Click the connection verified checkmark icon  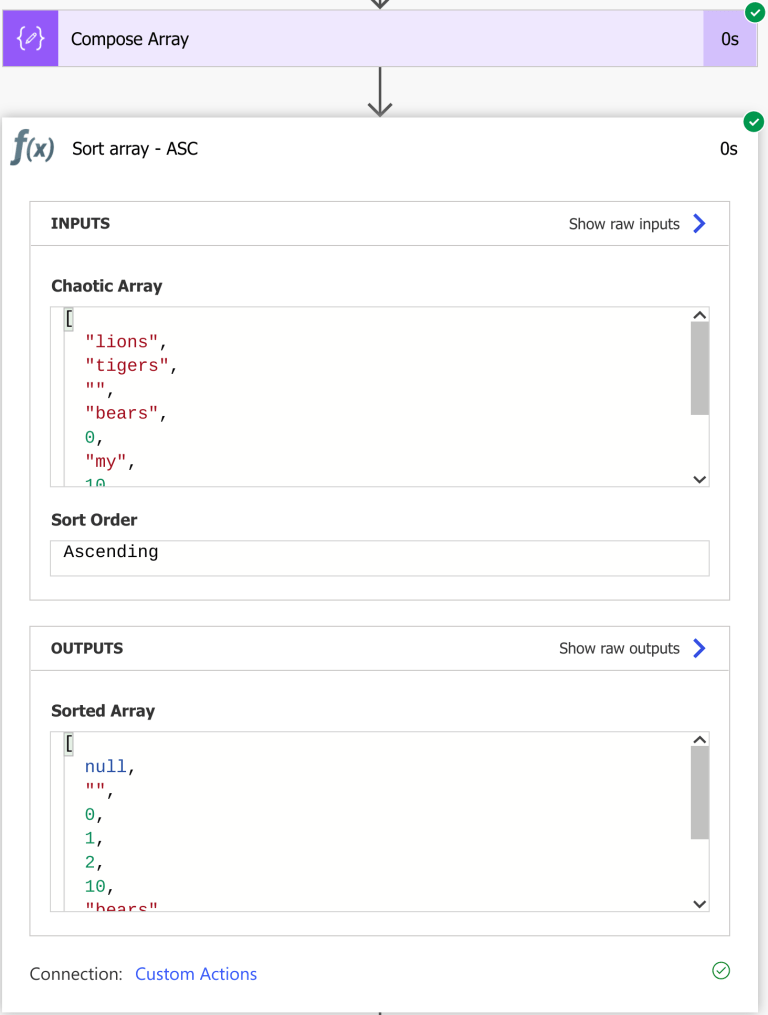coord(721,971)
